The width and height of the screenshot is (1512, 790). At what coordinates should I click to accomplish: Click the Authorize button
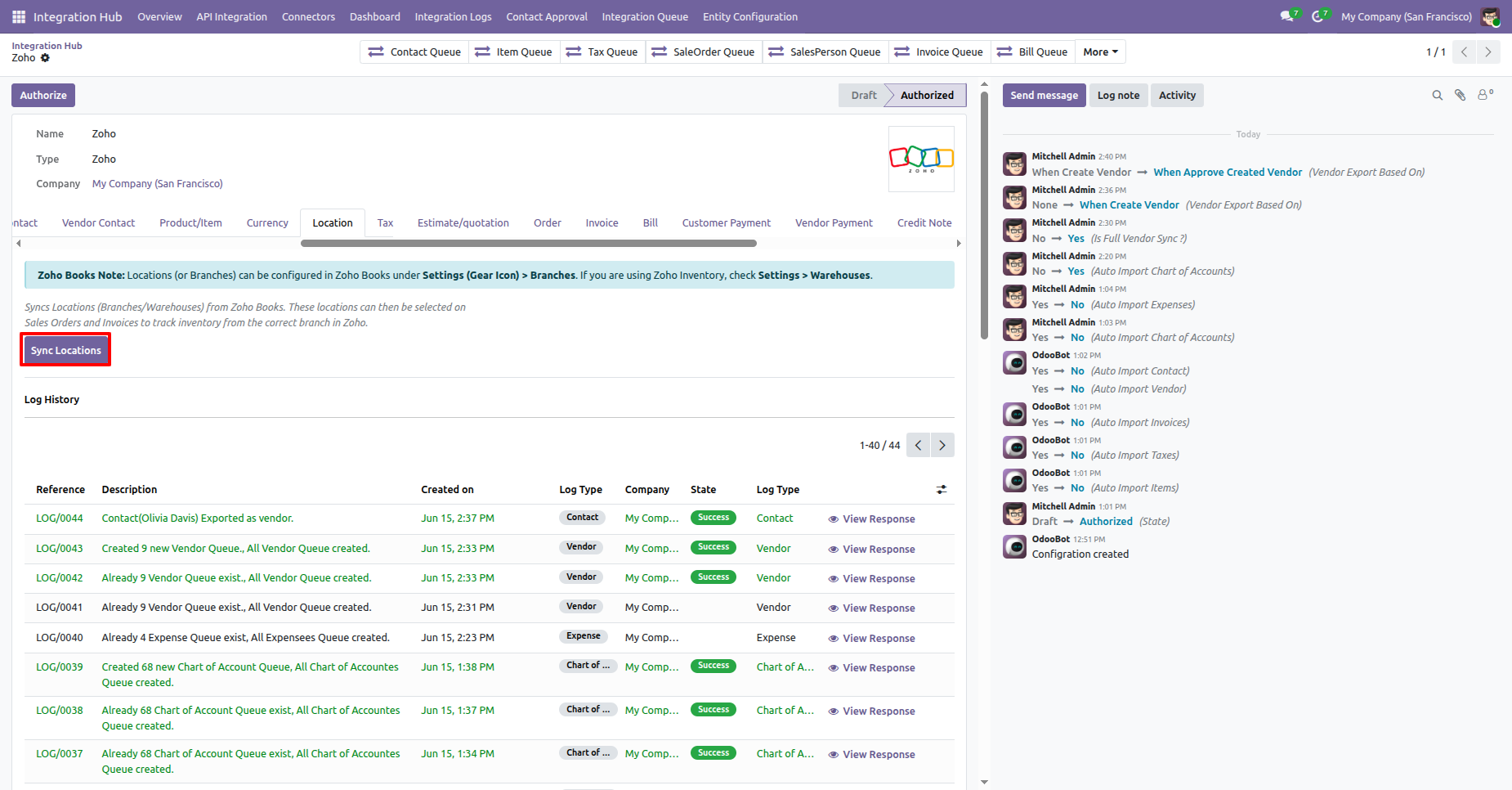click(x=43, y=95)
